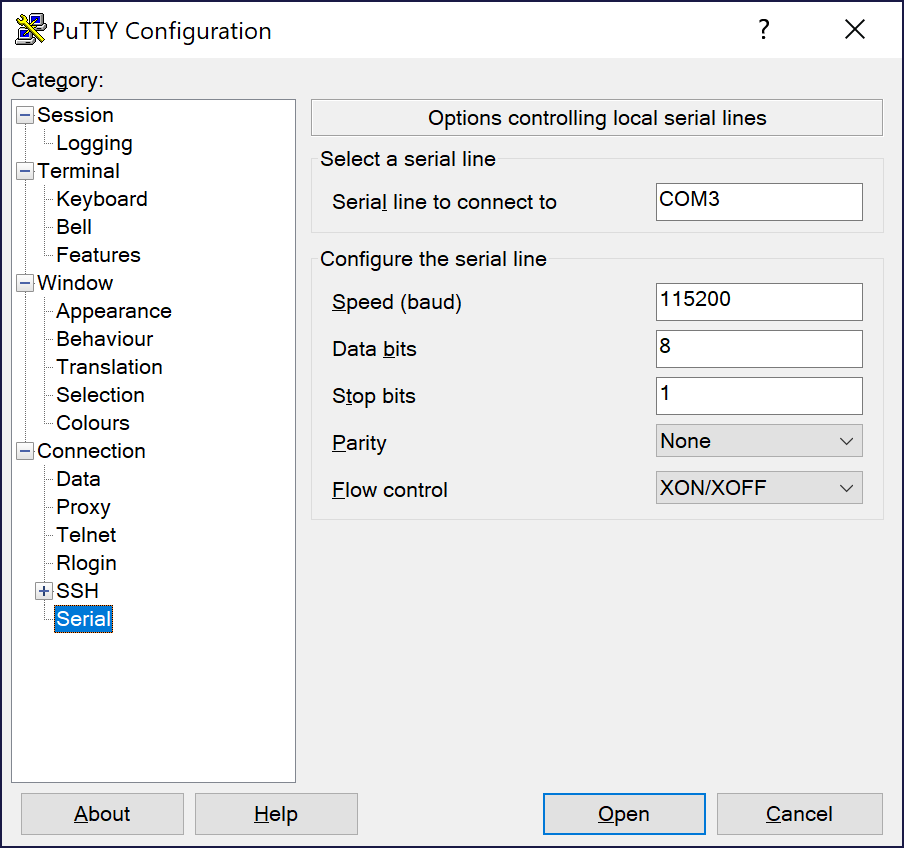Click the PuTTY icon in title bar
This screenshot has width=904, height=848.
[x=30, y=29]
